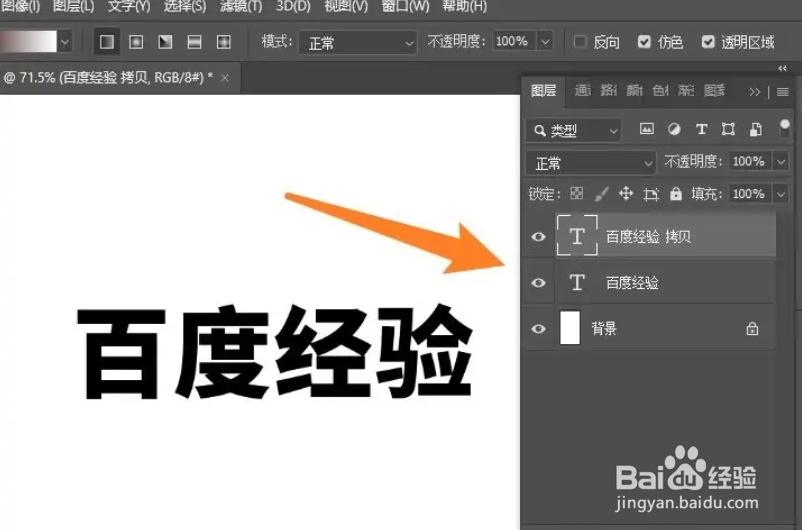
Task: Toggle the layer filtering on/off switch
Action: tap(784, 128)
